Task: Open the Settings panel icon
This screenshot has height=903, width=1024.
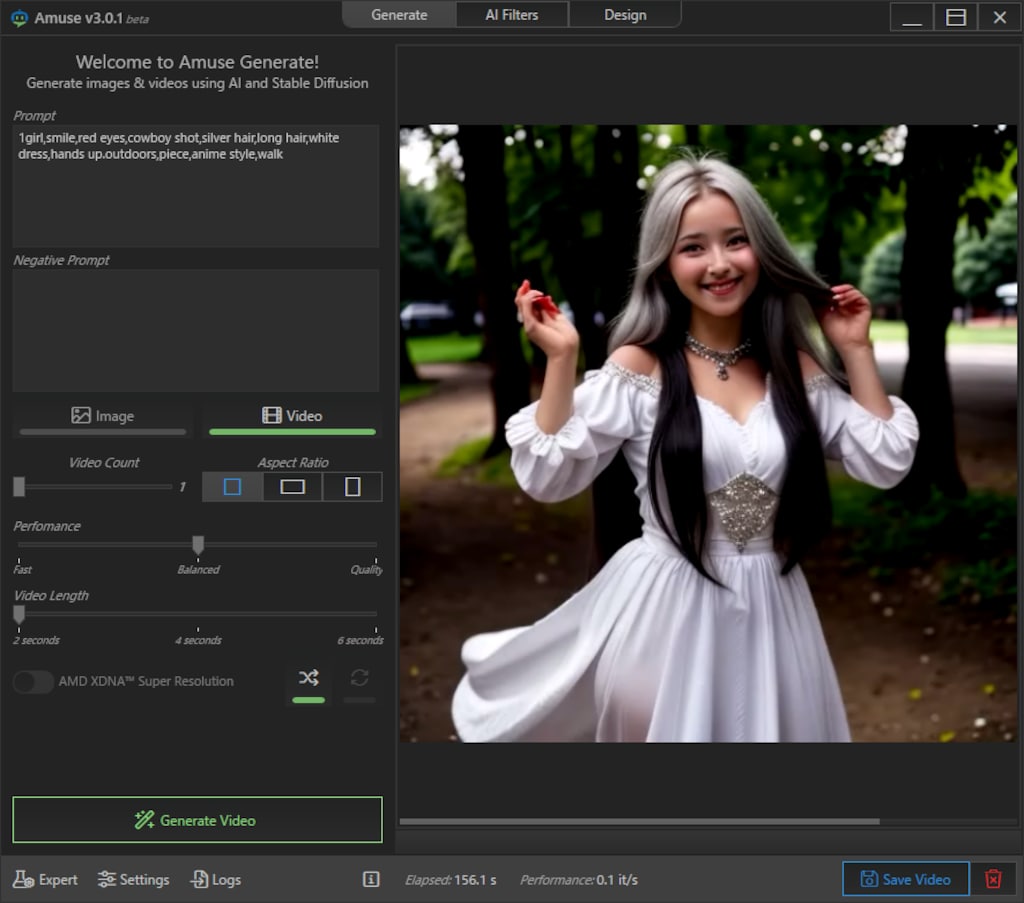Action: point(133,880)
